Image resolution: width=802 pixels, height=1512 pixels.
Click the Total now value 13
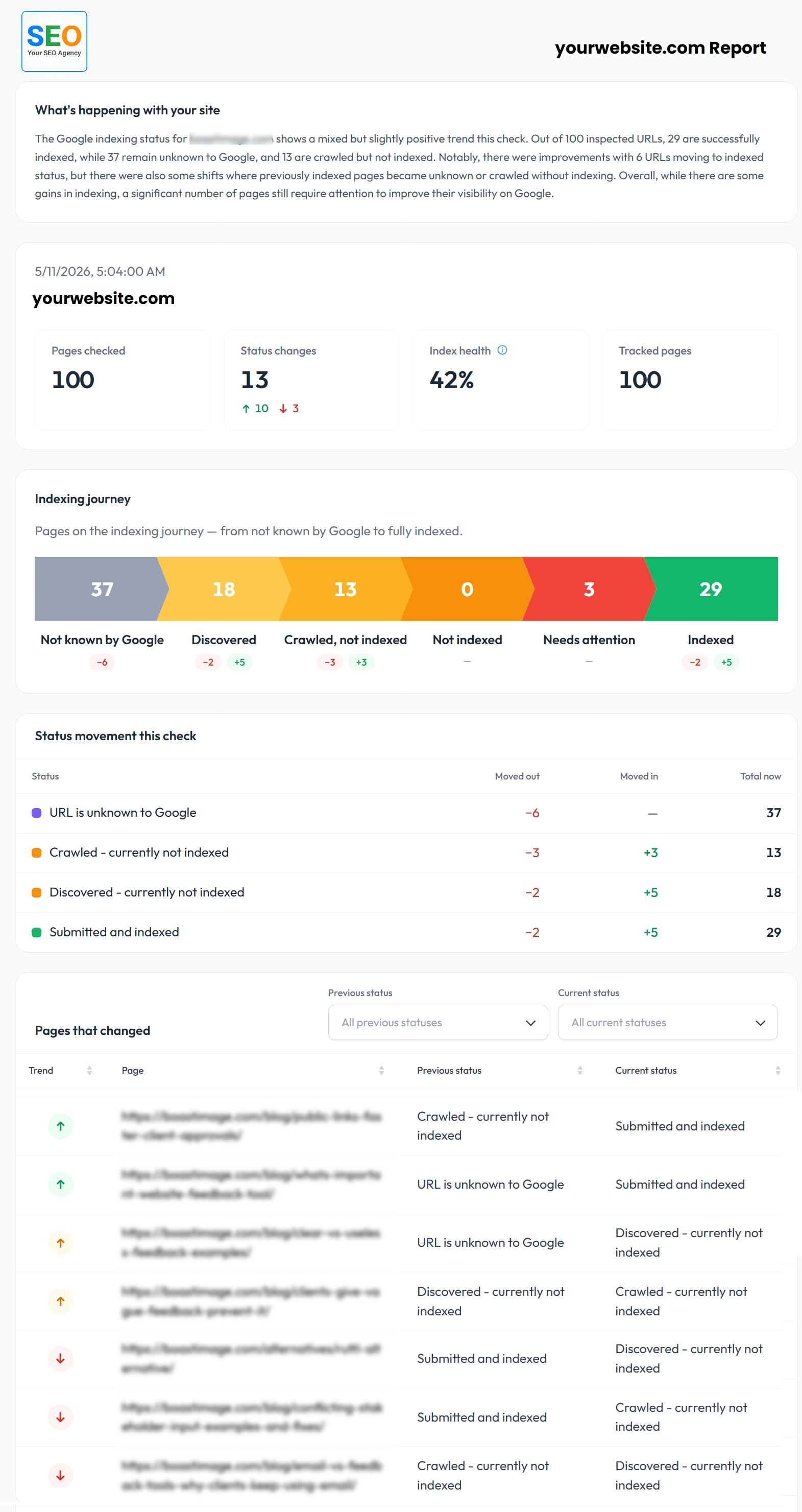pyautogui.click(x=773, y=853)
